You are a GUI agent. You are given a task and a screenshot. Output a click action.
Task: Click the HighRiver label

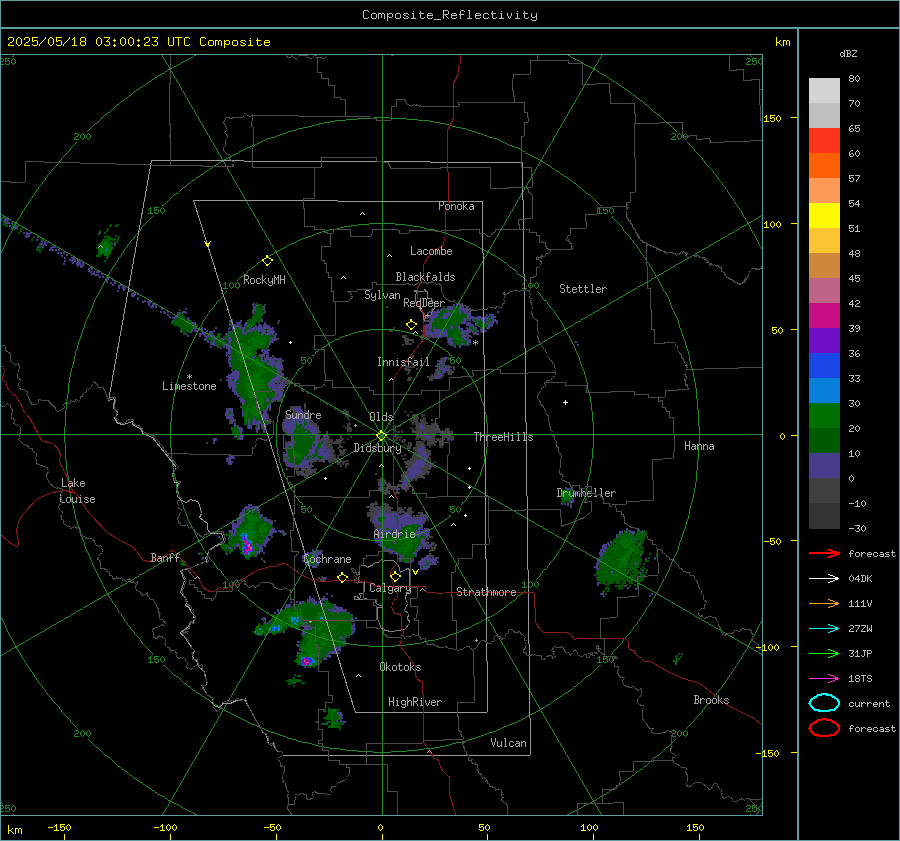[415, 702]
